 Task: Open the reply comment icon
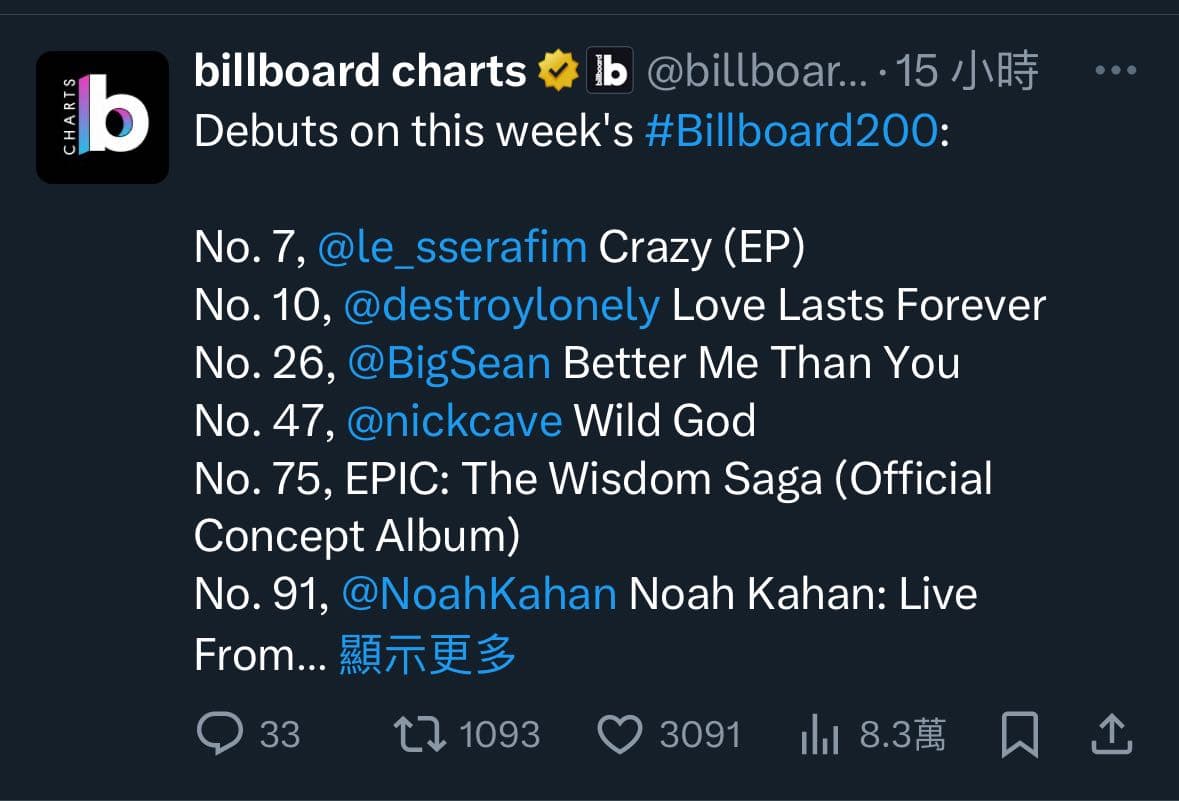coord(220,733)
